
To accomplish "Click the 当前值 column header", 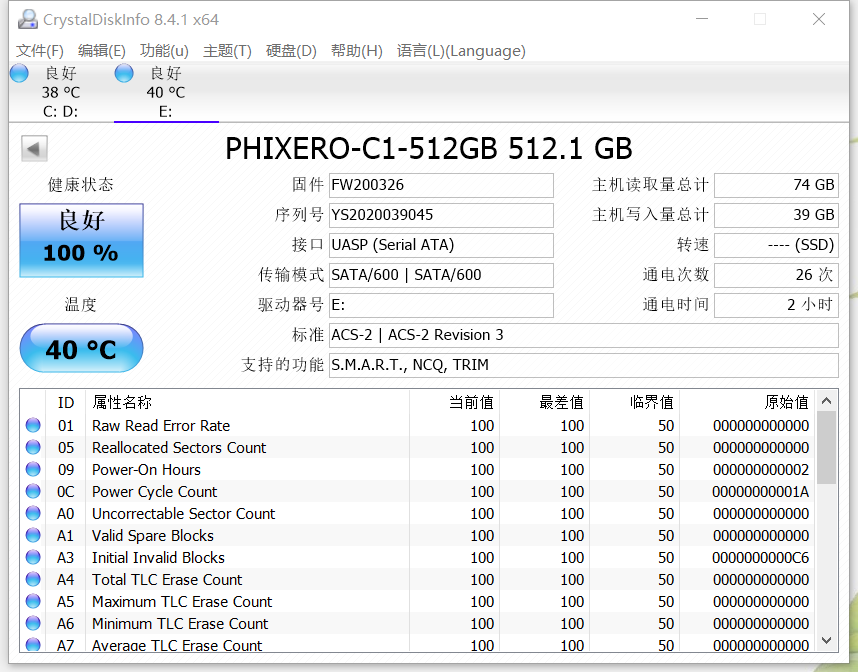I will click(x=454, y=402).
